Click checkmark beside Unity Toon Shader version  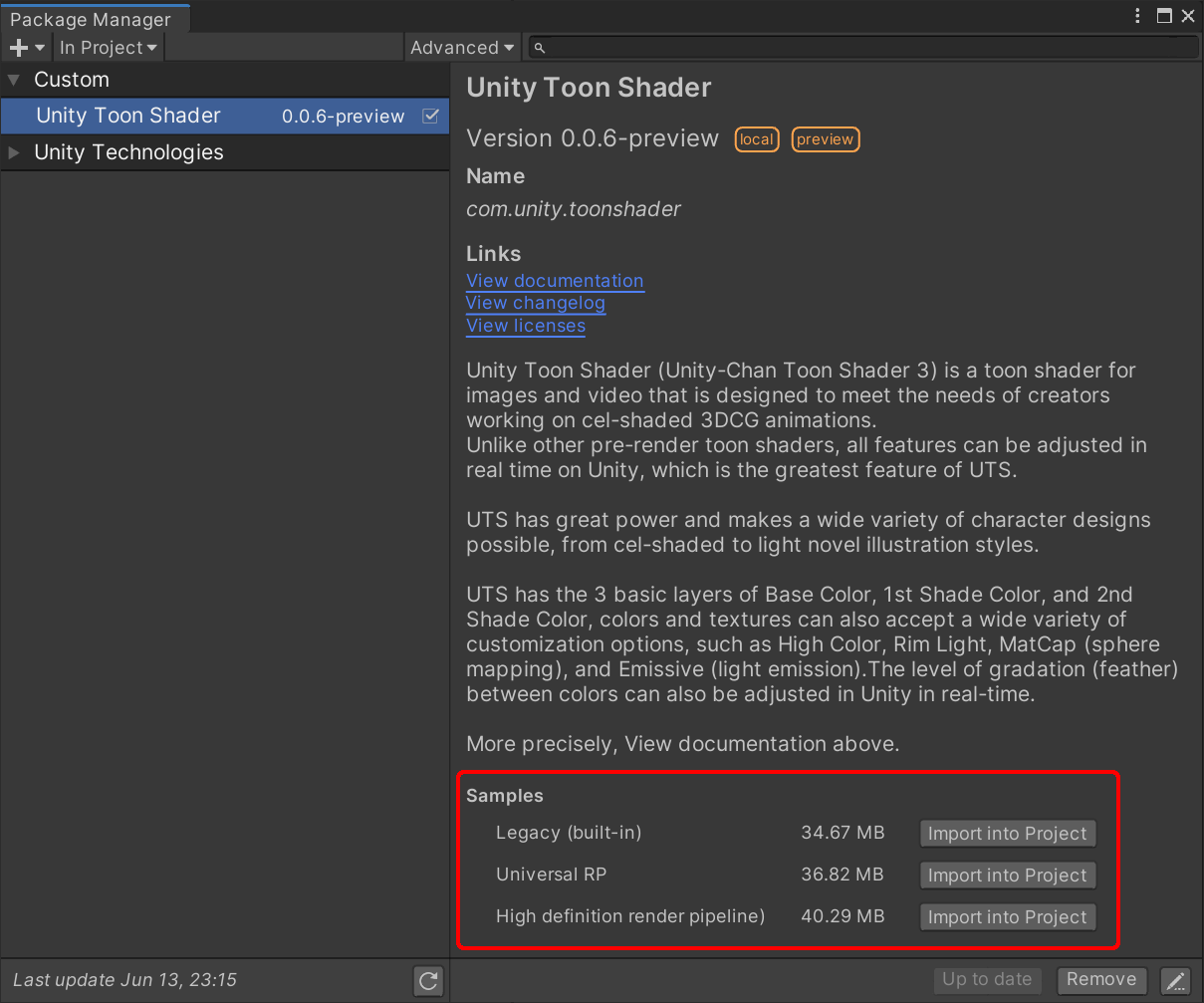[x=431, y=116]
